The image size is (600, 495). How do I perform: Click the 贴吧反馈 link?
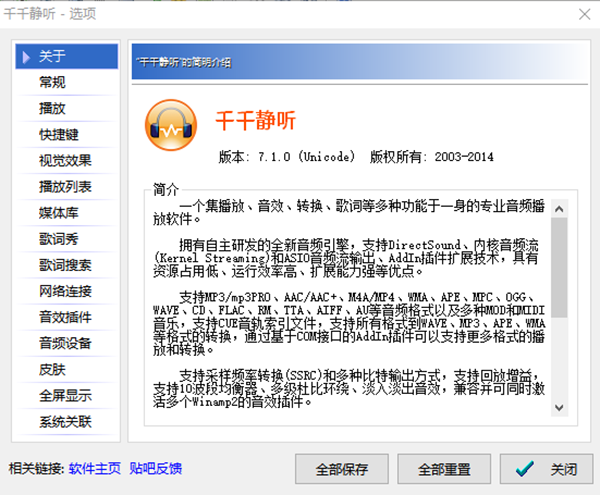coord(155,468)
